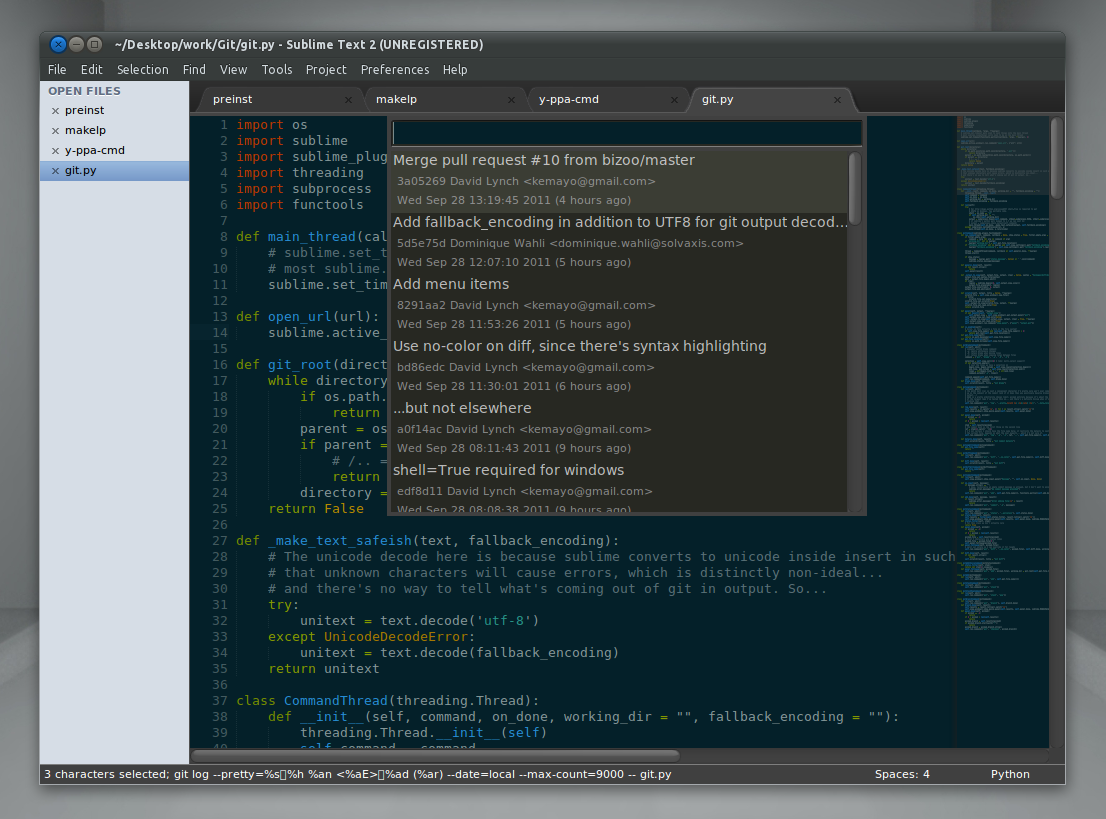
Task: Minimize the Sublime Text window
Action: [x=76, y=44]
